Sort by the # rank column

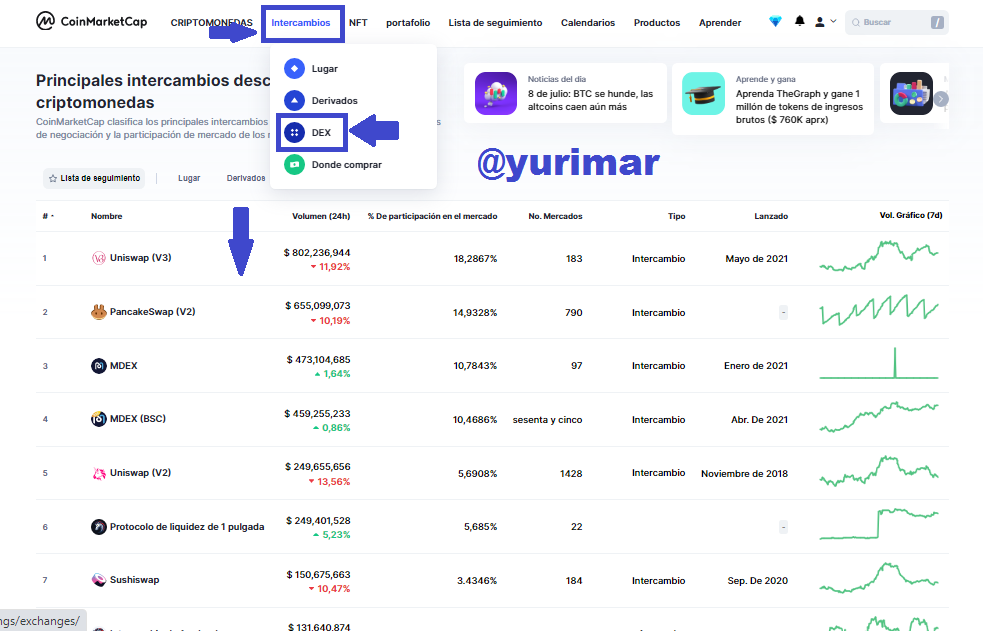tap(48, 216)
